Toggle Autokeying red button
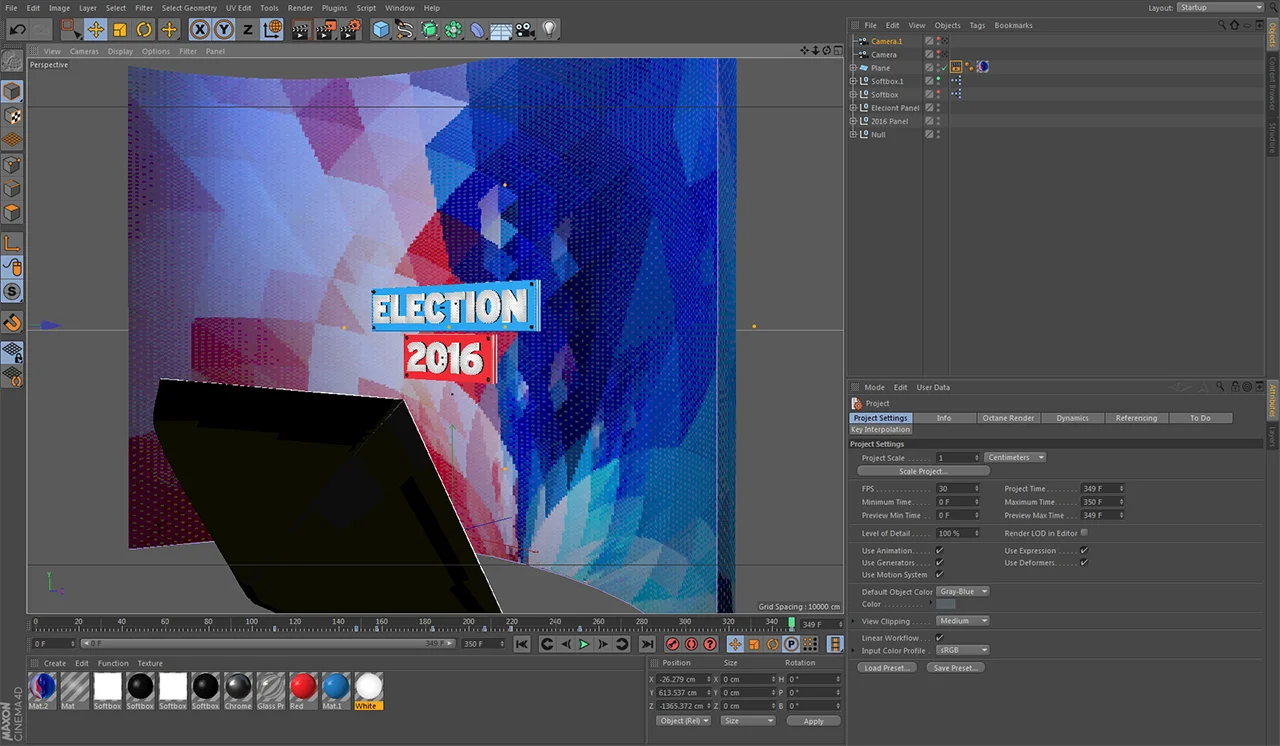 click(x=691, y=644)
